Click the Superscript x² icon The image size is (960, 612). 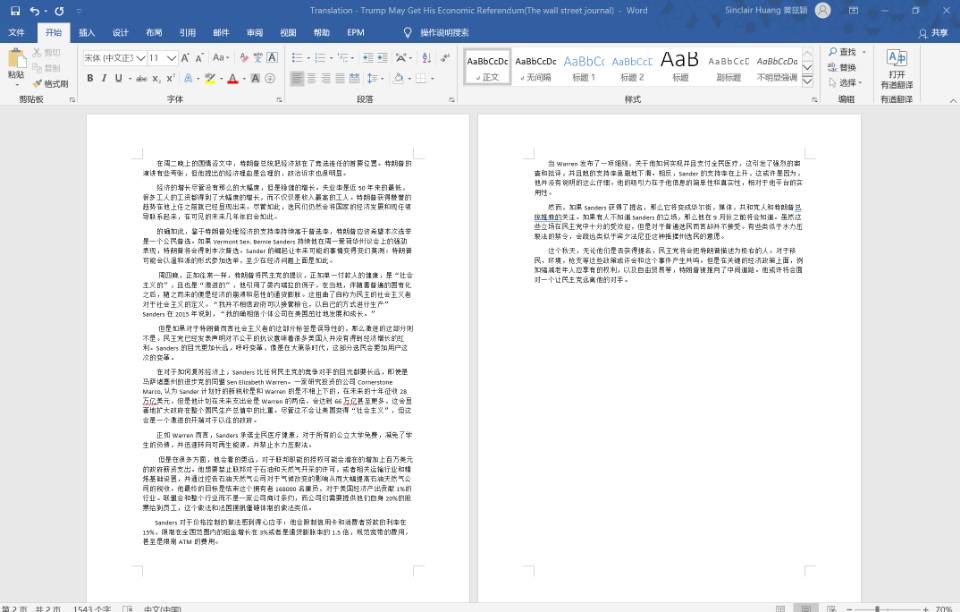point(171,78)
